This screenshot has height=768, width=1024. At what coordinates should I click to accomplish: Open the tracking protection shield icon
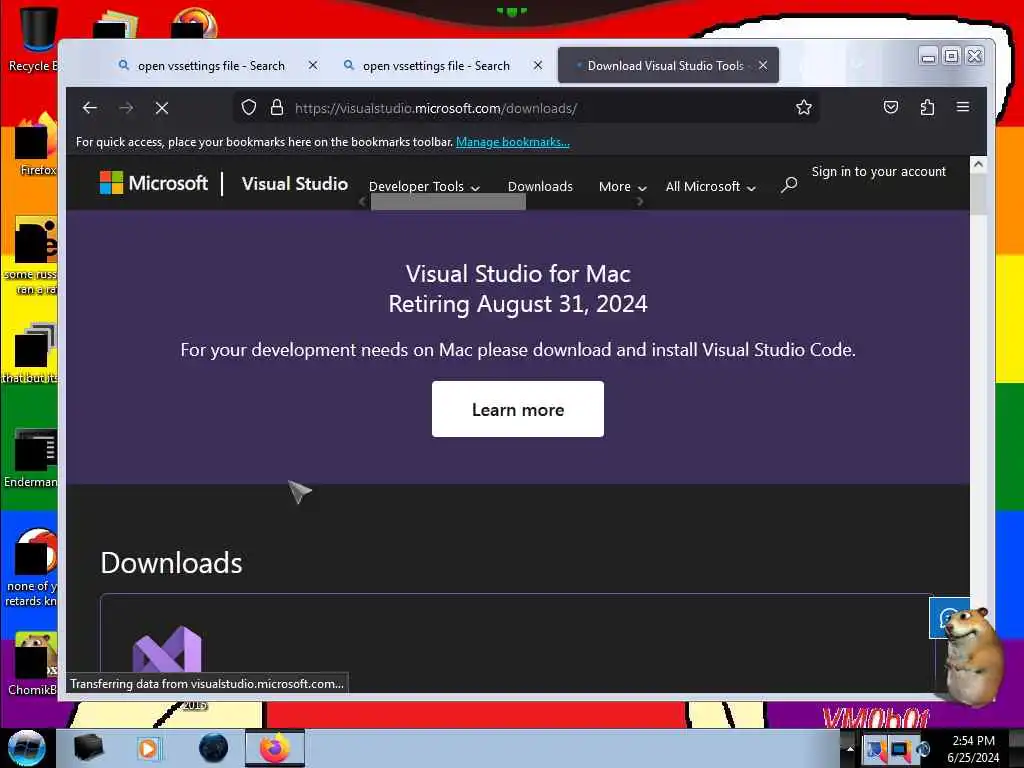[249, 107]
